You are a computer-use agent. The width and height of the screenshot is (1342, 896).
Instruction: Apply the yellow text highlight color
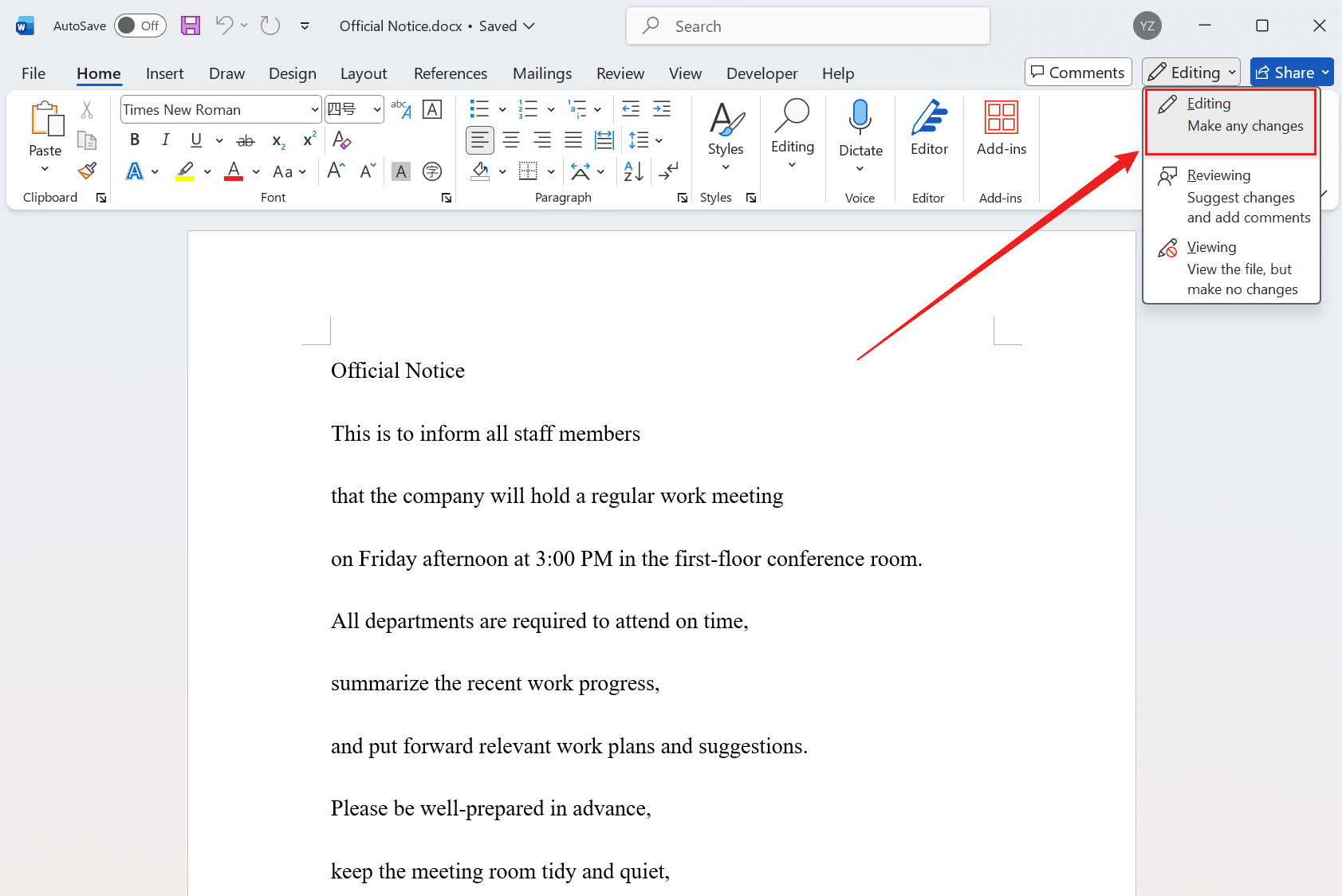coord(185,171)
